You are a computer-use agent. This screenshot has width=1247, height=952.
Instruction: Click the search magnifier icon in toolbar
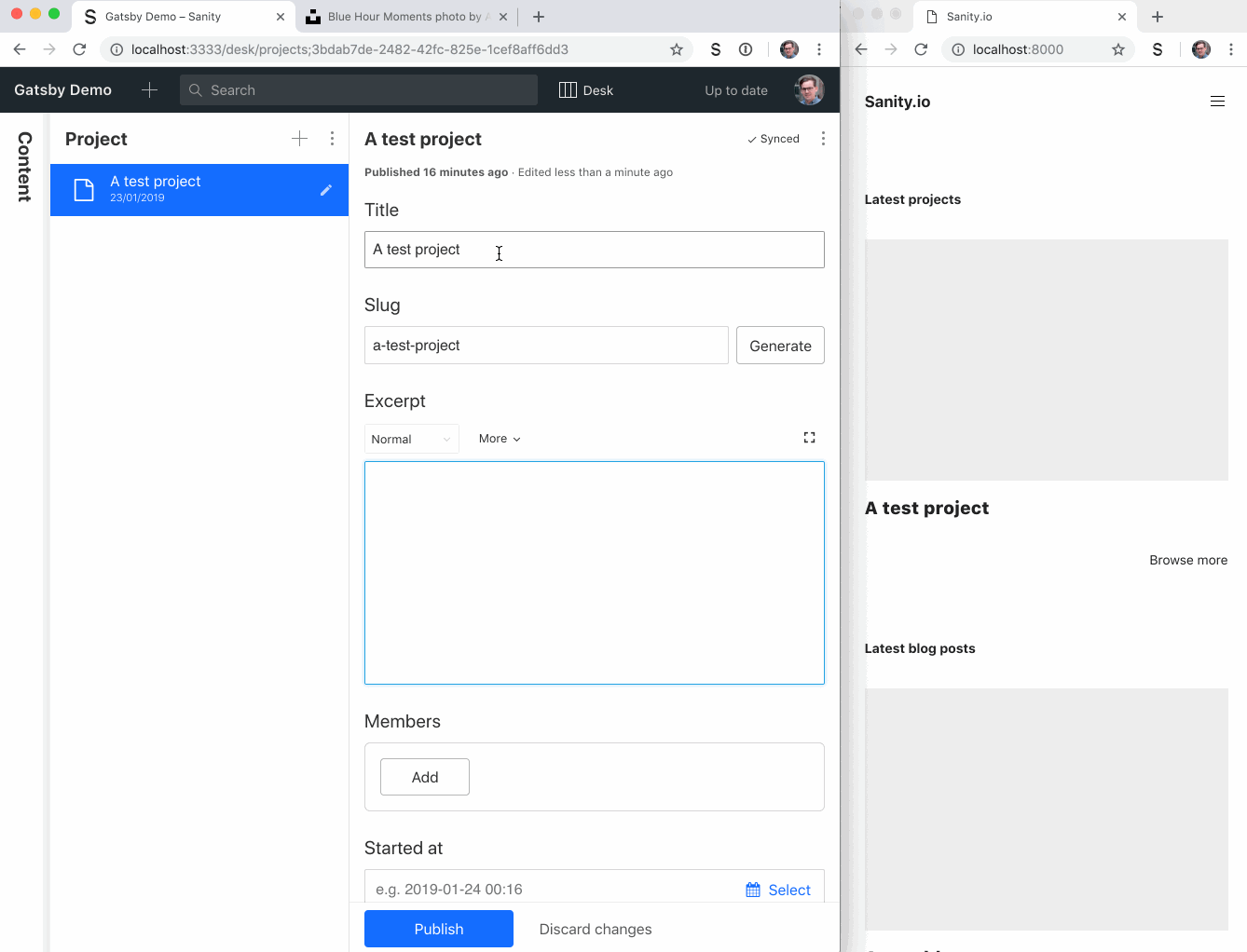tap(196, 89)
